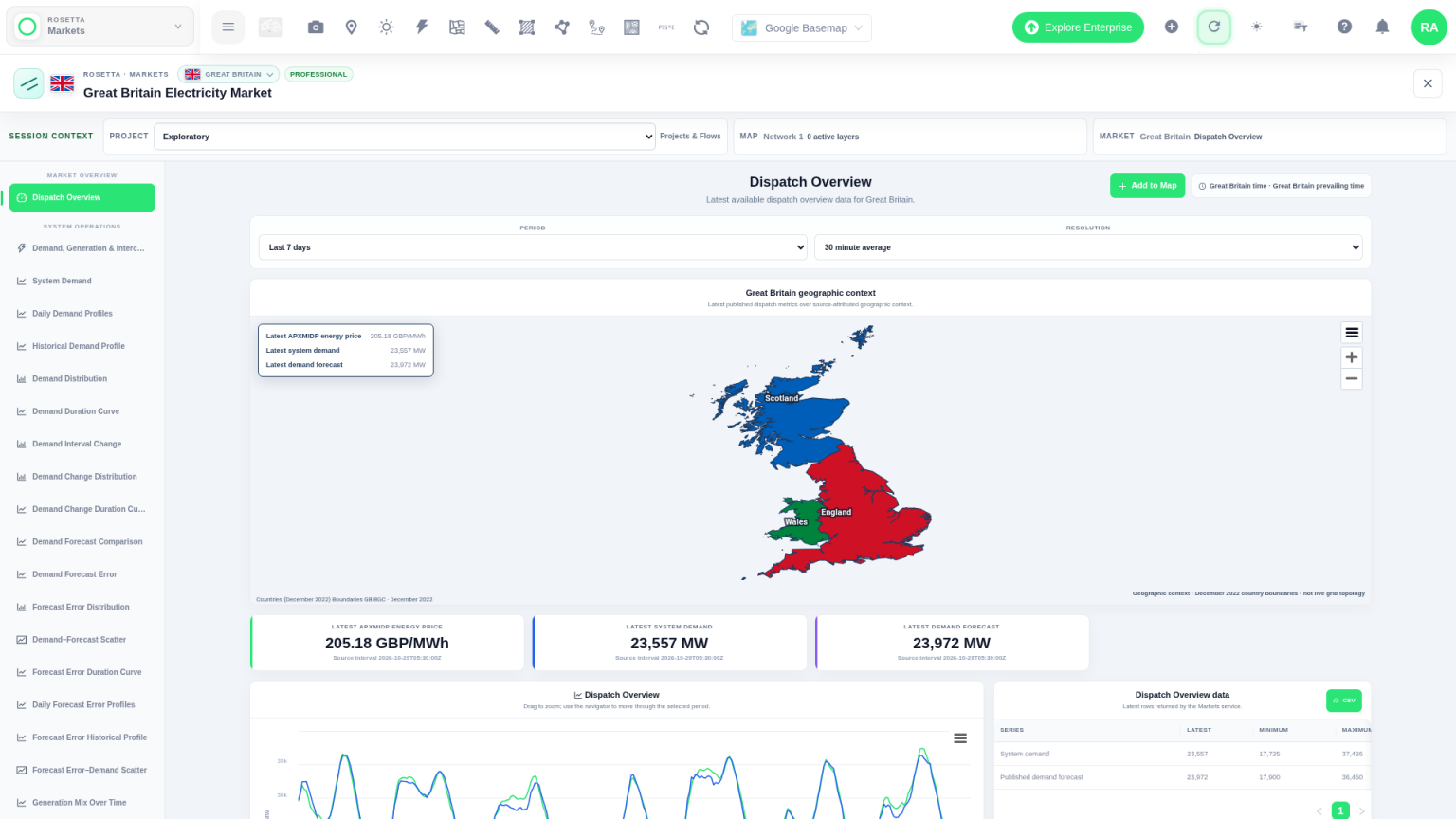This screenshot has width=1456, height=819.
Task: Go to page 1 in data table
Action: (1340, 810)
